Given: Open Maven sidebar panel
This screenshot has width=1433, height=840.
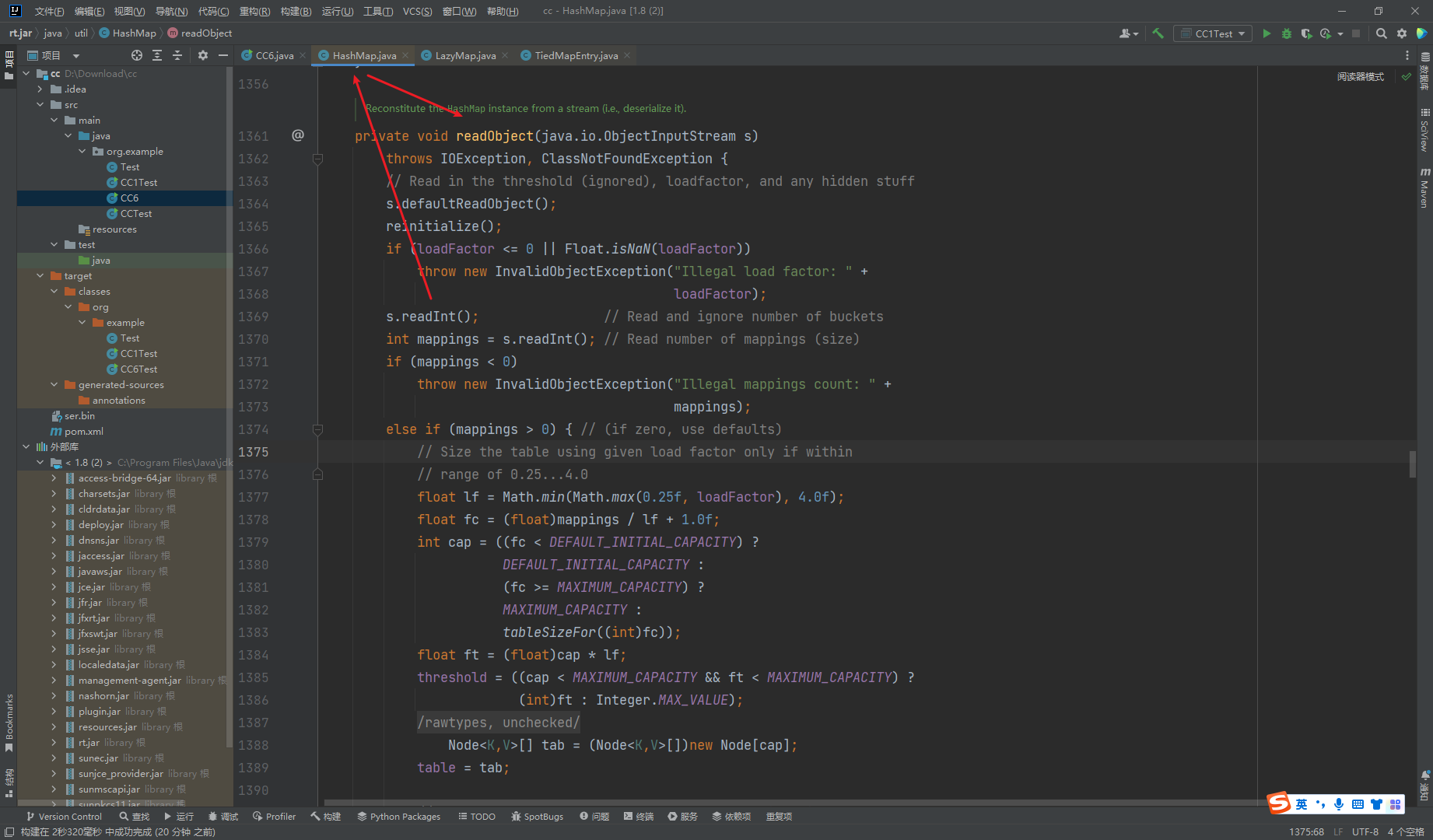Looking at the screenshot, I should click(1424, 187).
